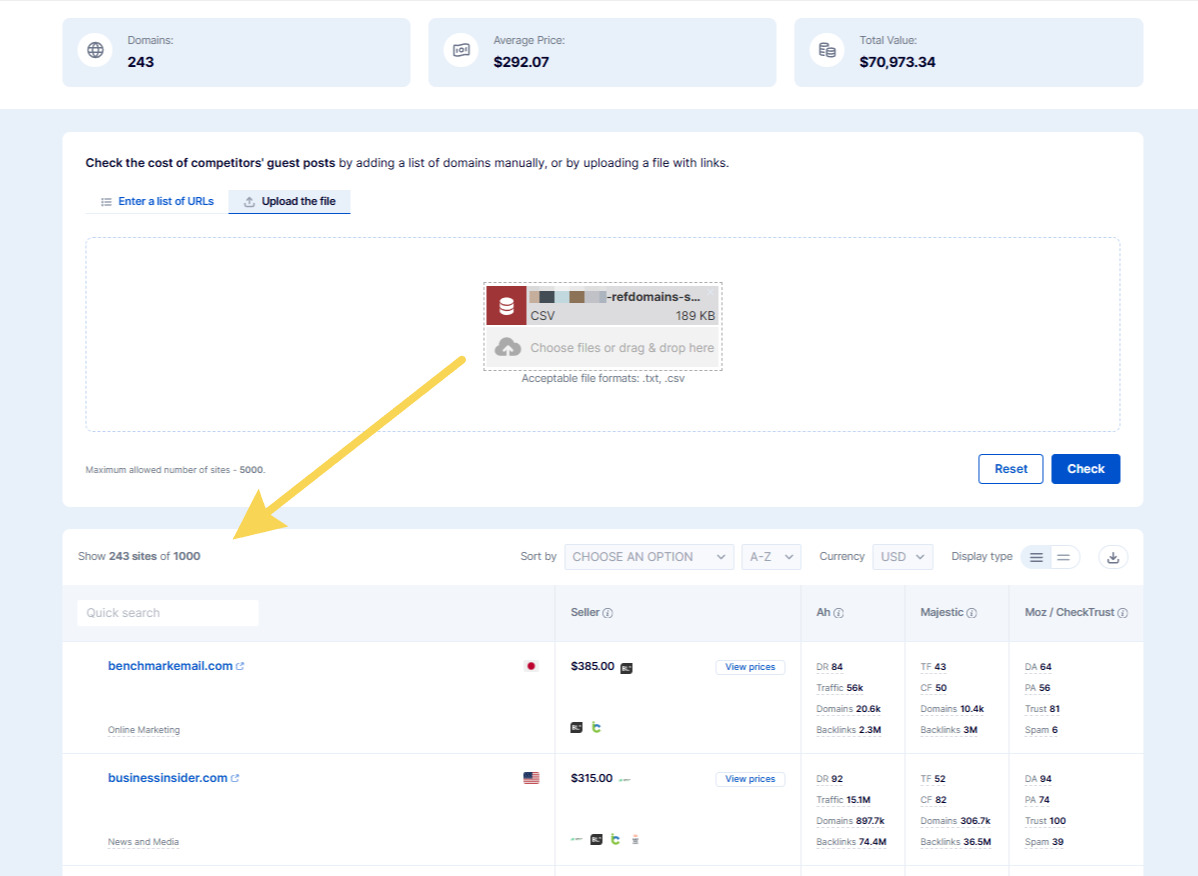The width and height of the screenshot is (1198, 876).
Task: Click the Total Value calculator icon
Action: coord(827,48)
